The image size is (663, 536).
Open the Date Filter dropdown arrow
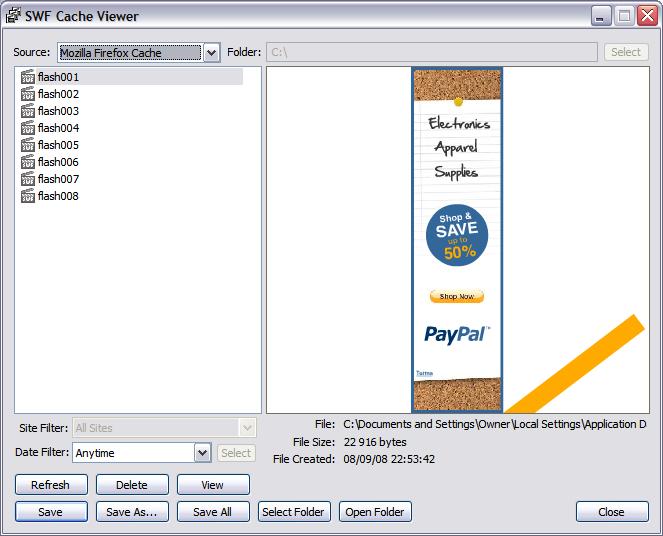tap(203, 453)
